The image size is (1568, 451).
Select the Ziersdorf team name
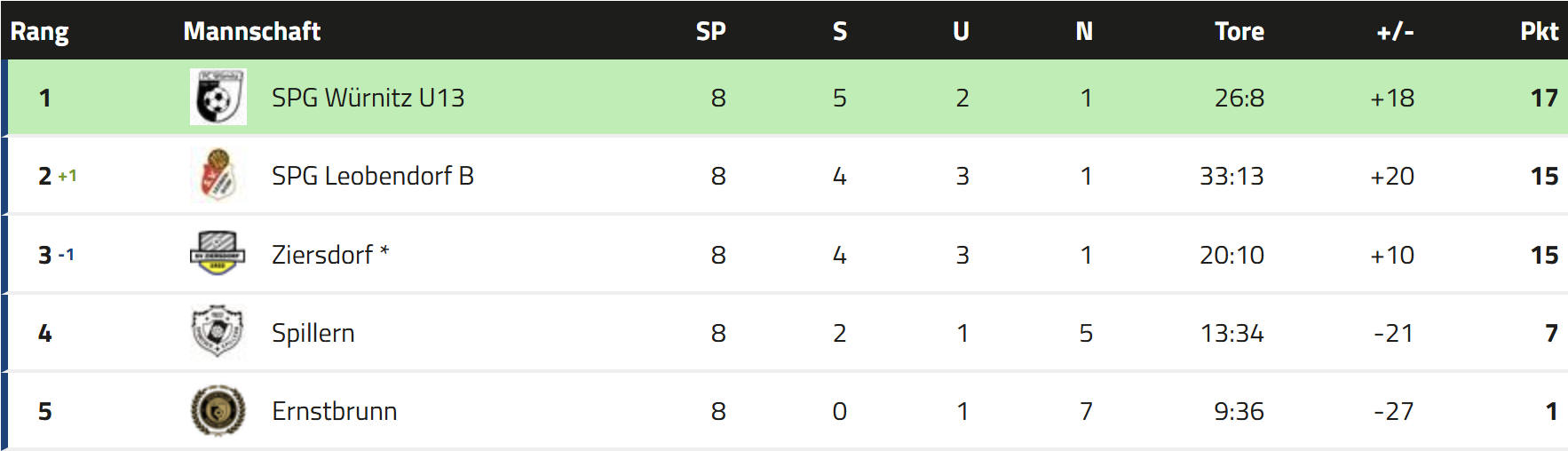[322, 255]
